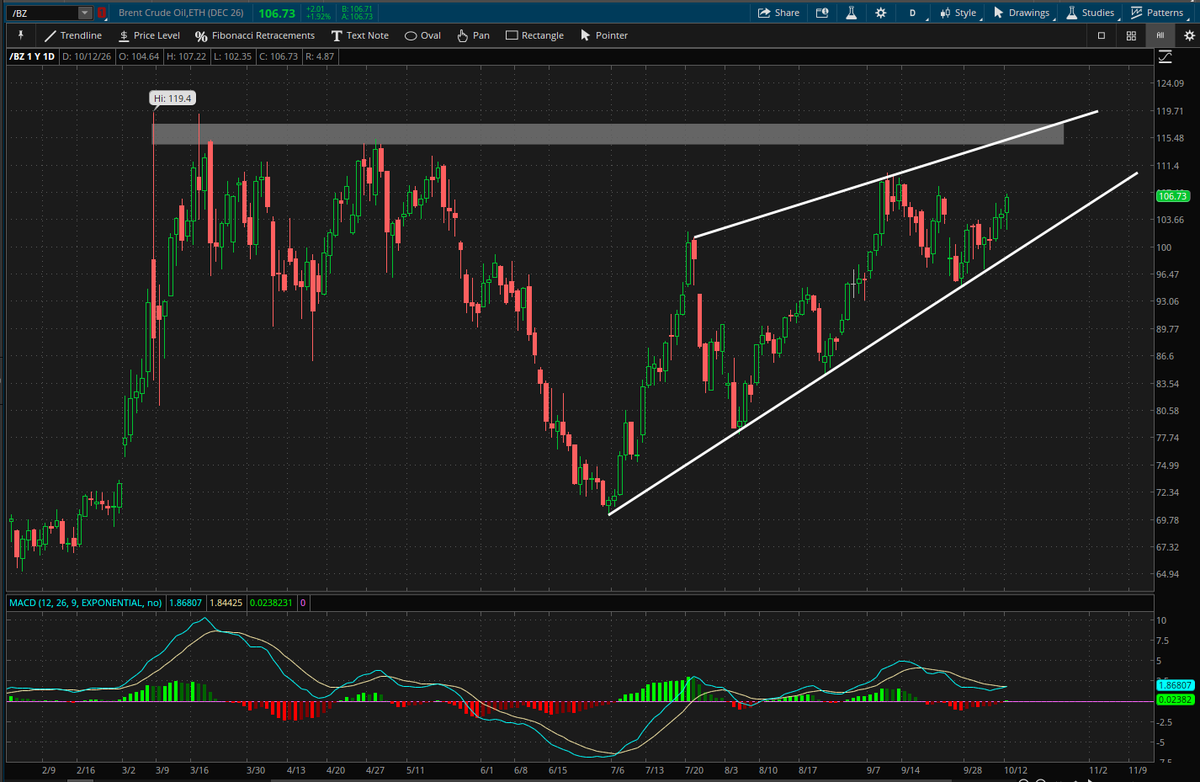Select the Price Level drawing tool

149,35
